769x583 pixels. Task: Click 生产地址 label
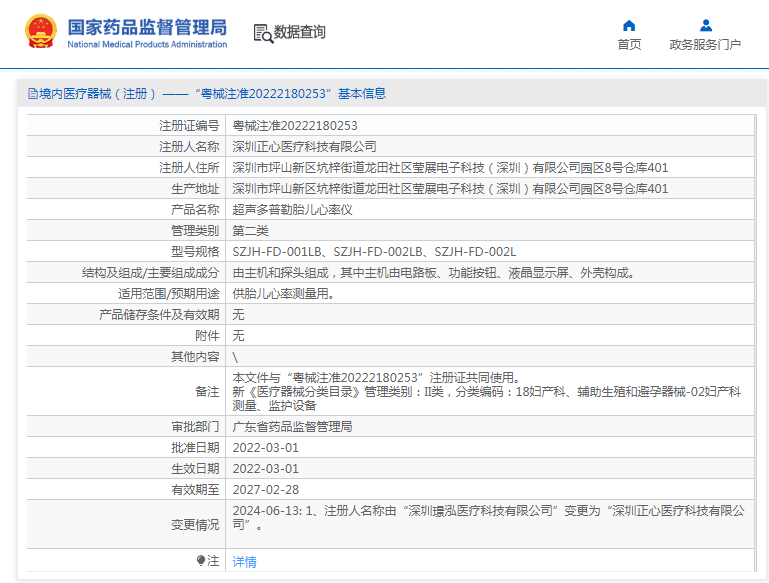pos(195,189)
